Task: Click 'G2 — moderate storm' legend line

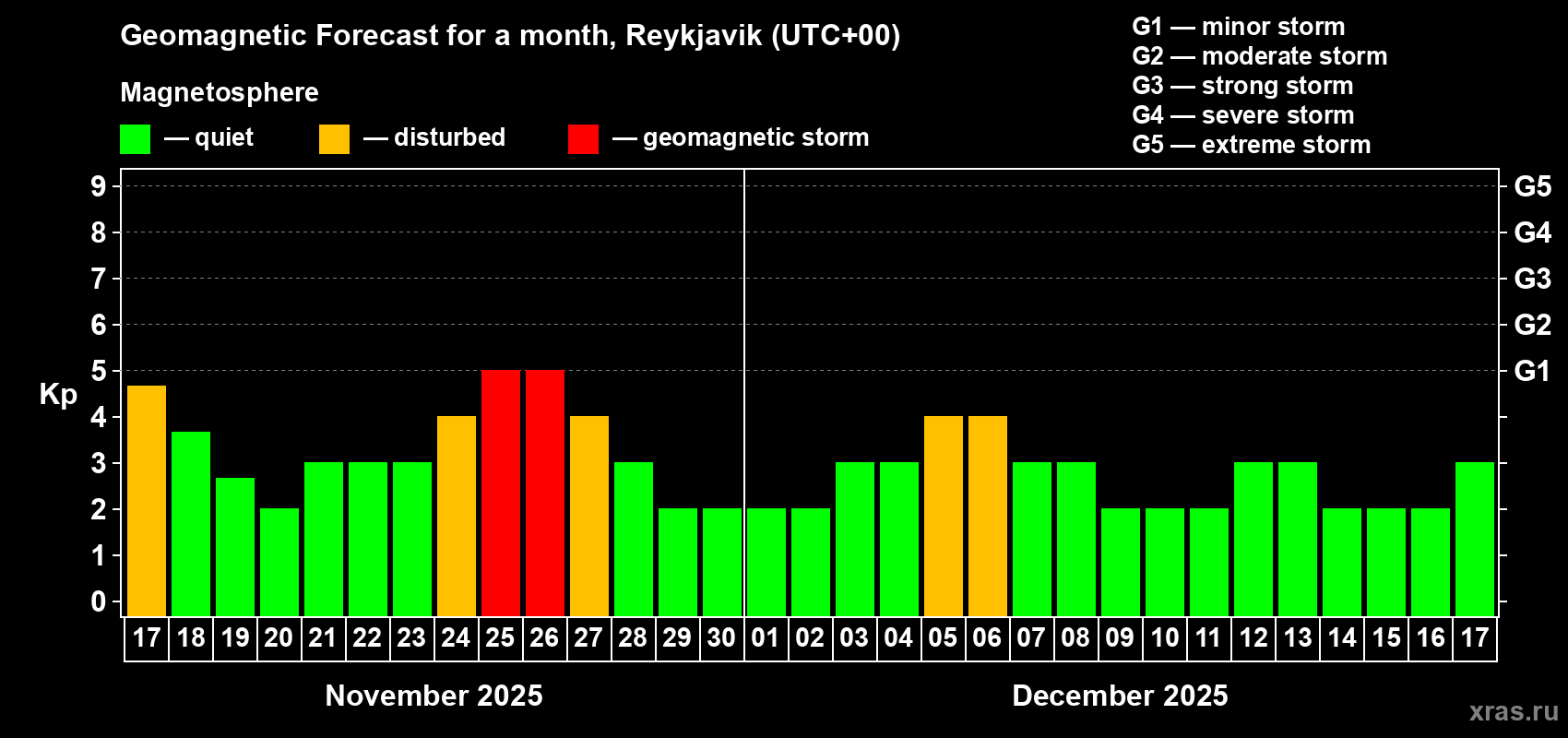Action: pyautogui.click(x=1260, y=56)
